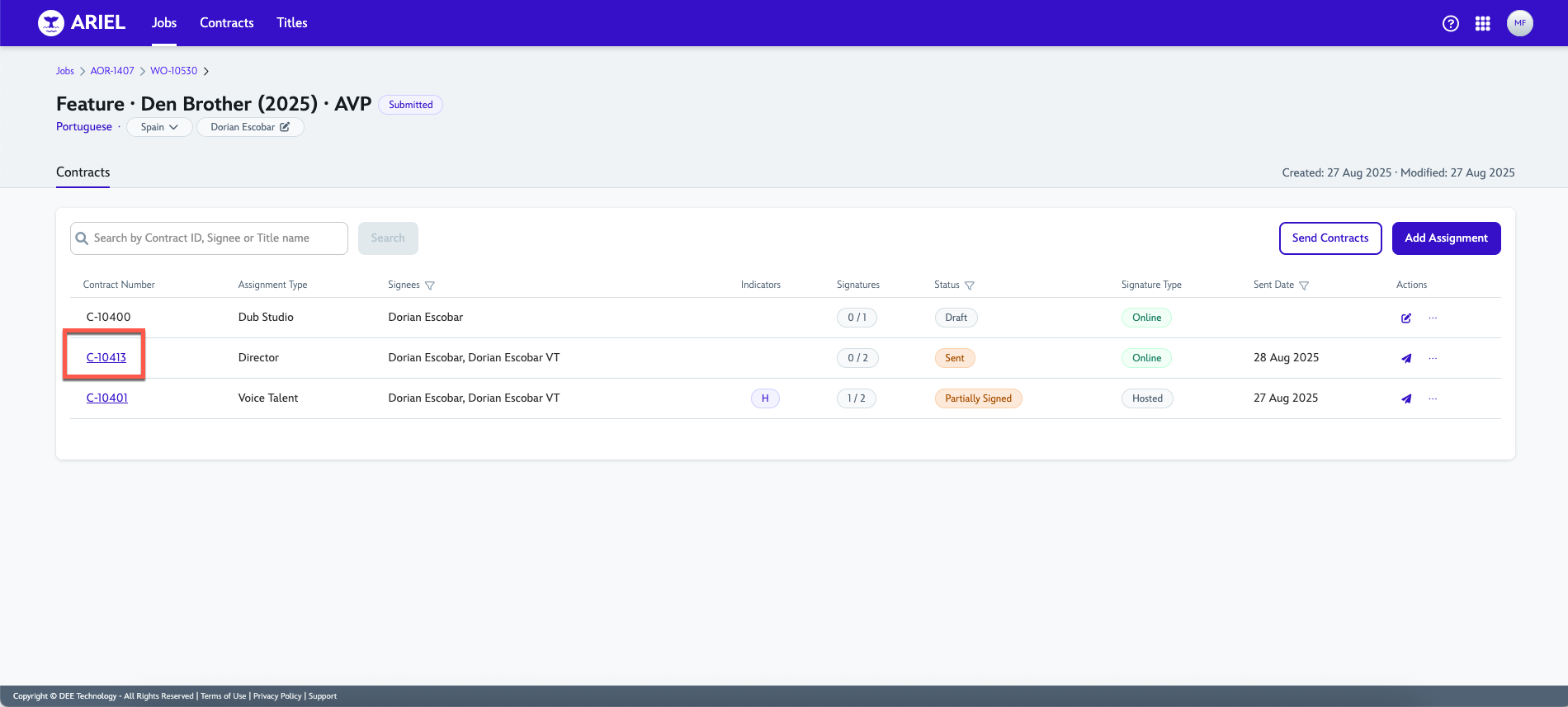Select the Contracts tab below job title

pos(83,172)
